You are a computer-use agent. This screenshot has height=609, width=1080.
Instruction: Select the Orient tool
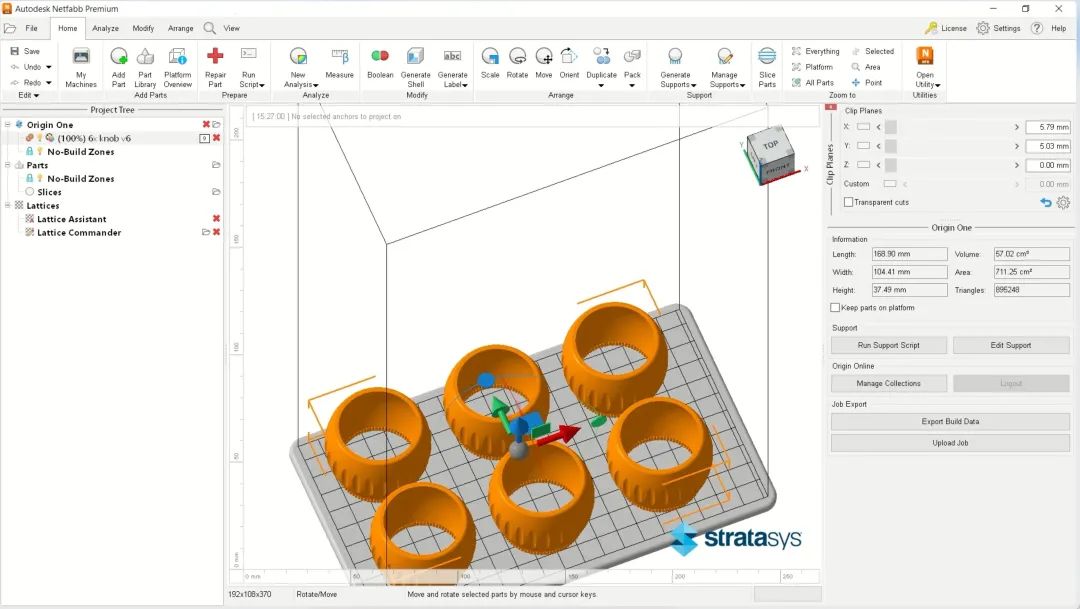tap(569, 58)
